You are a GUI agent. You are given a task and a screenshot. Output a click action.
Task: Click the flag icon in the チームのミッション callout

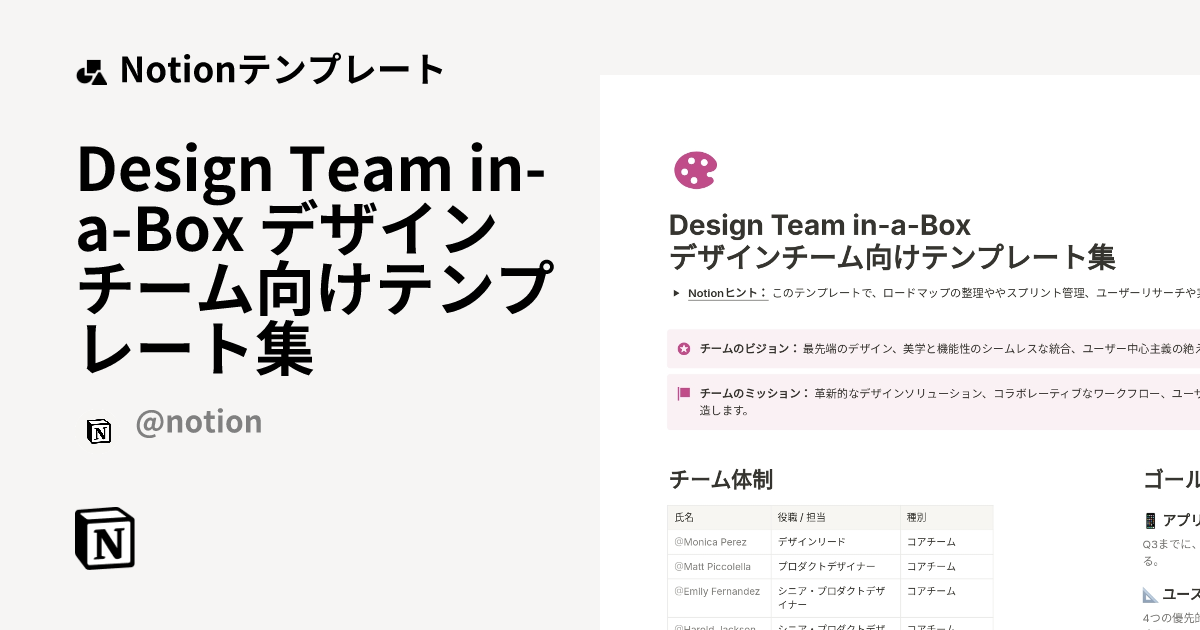click(x=684, y=394)
